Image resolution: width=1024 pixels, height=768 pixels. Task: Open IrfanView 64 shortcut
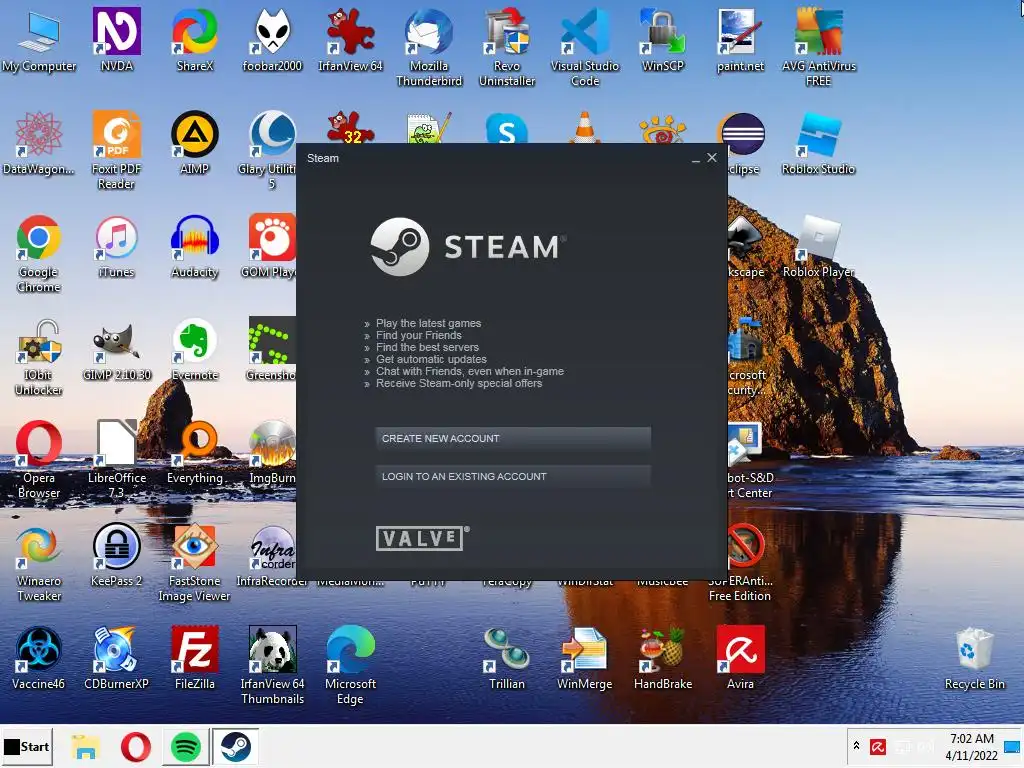pyautogui.click(x=350, y=40)
